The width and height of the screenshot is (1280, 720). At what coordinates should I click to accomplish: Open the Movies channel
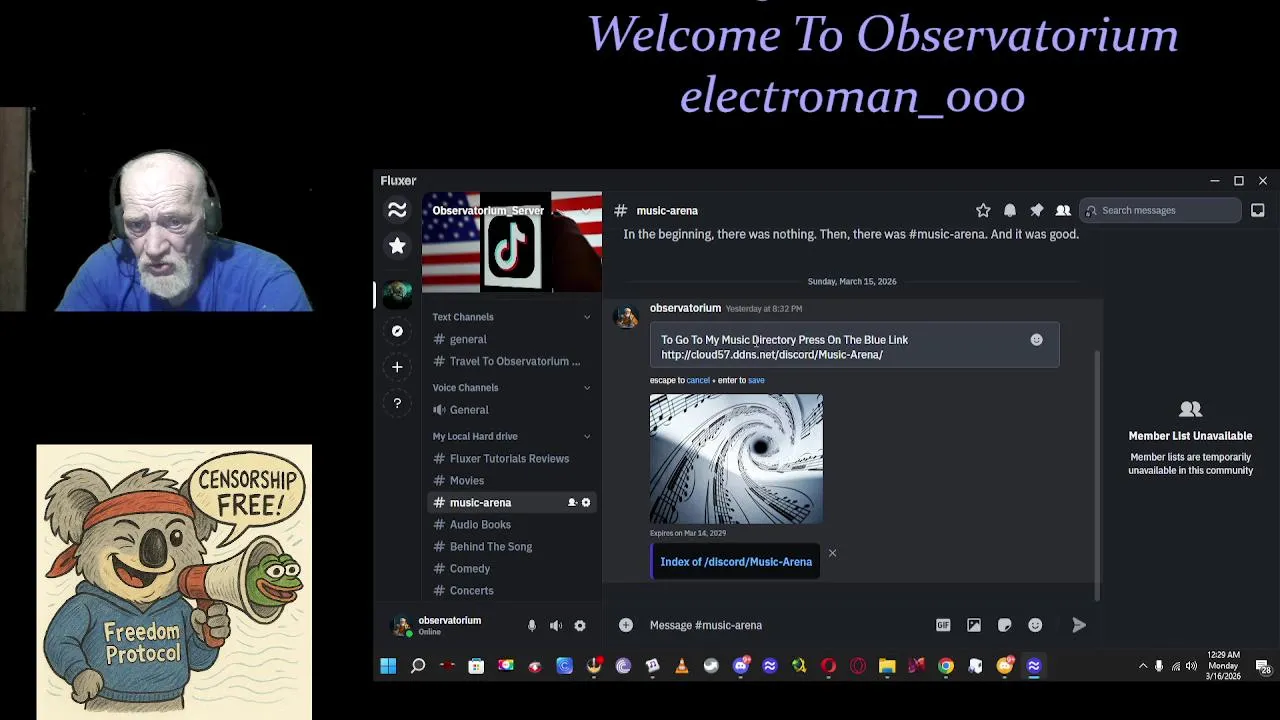click(x=512, y=481)
